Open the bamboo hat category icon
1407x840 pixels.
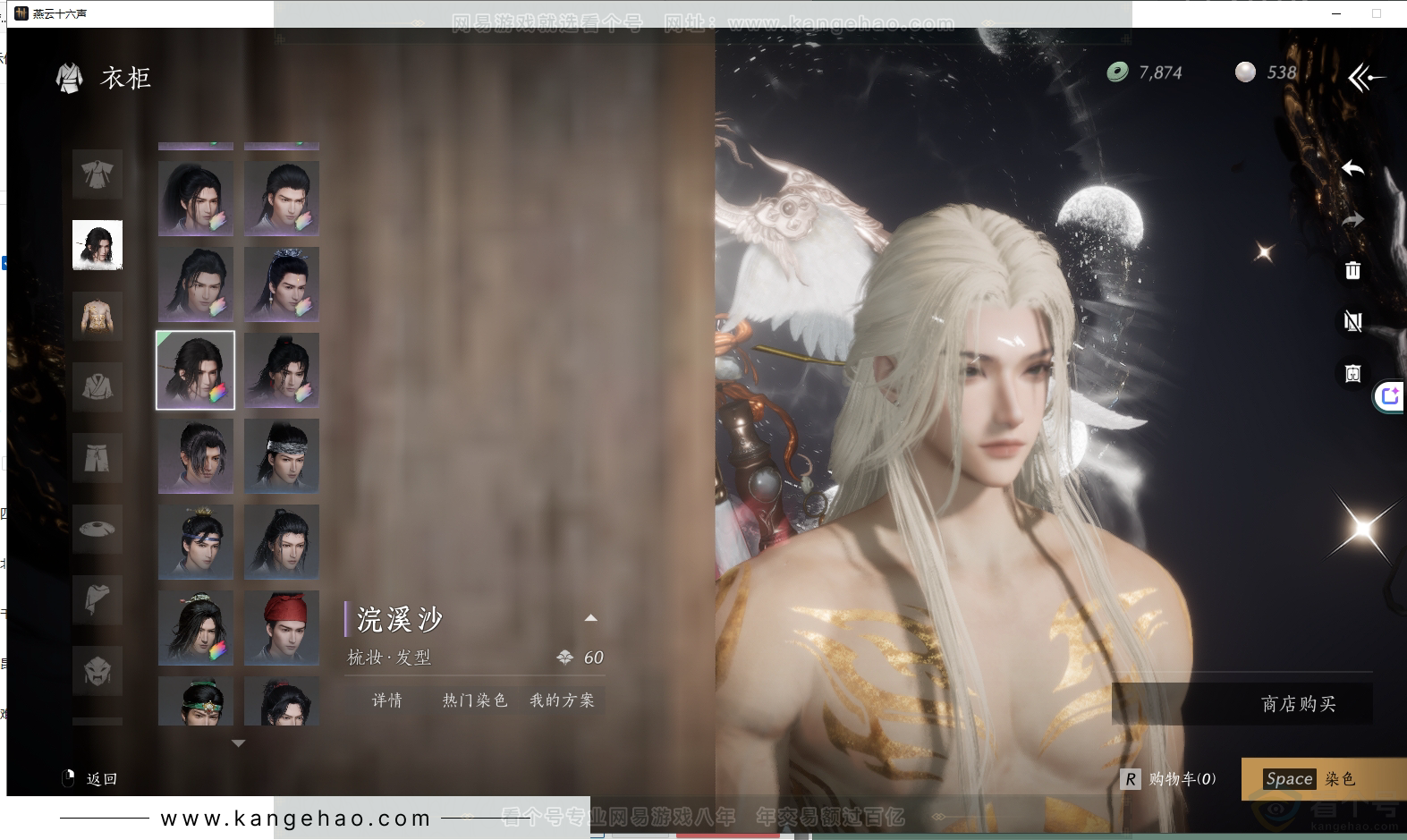[x=97, y=529]
